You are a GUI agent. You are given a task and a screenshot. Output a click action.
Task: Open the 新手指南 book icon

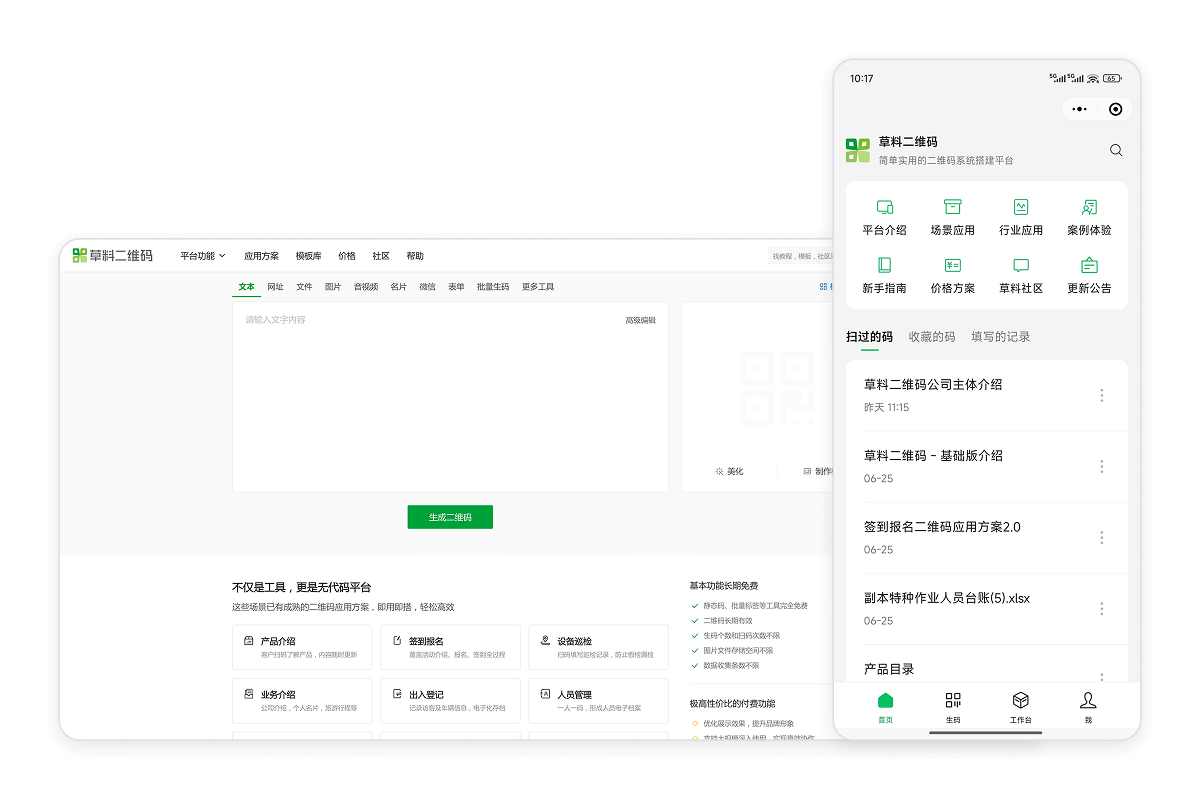(x=884, y=266)
